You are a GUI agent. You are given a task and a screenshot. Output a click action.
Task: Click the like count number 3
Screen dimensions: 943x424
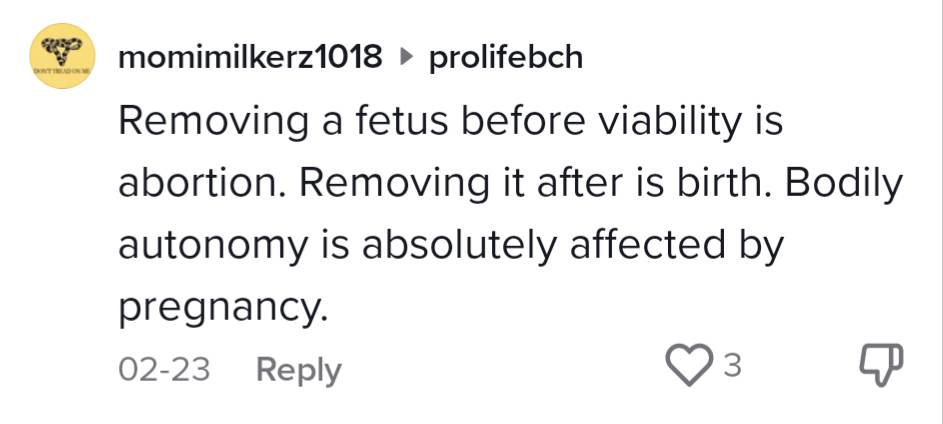coord(732,367)
